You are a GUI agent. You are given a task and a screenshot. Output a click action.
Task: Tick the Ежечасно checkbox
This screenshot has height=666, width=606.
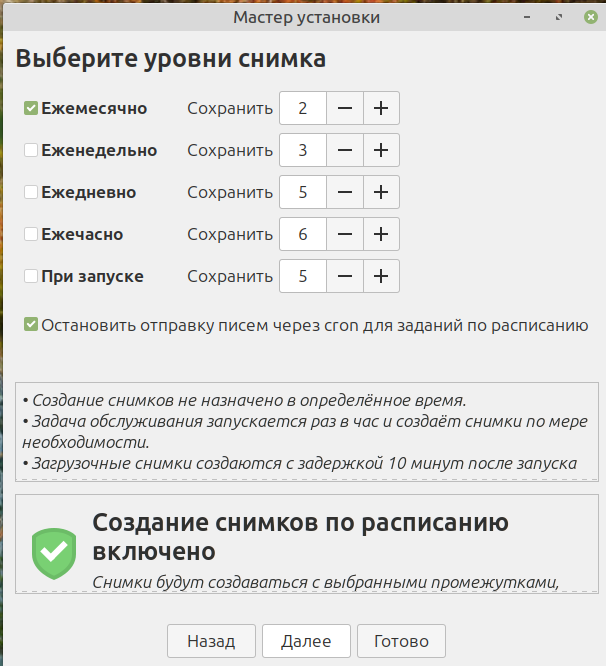tap(31, 235)
